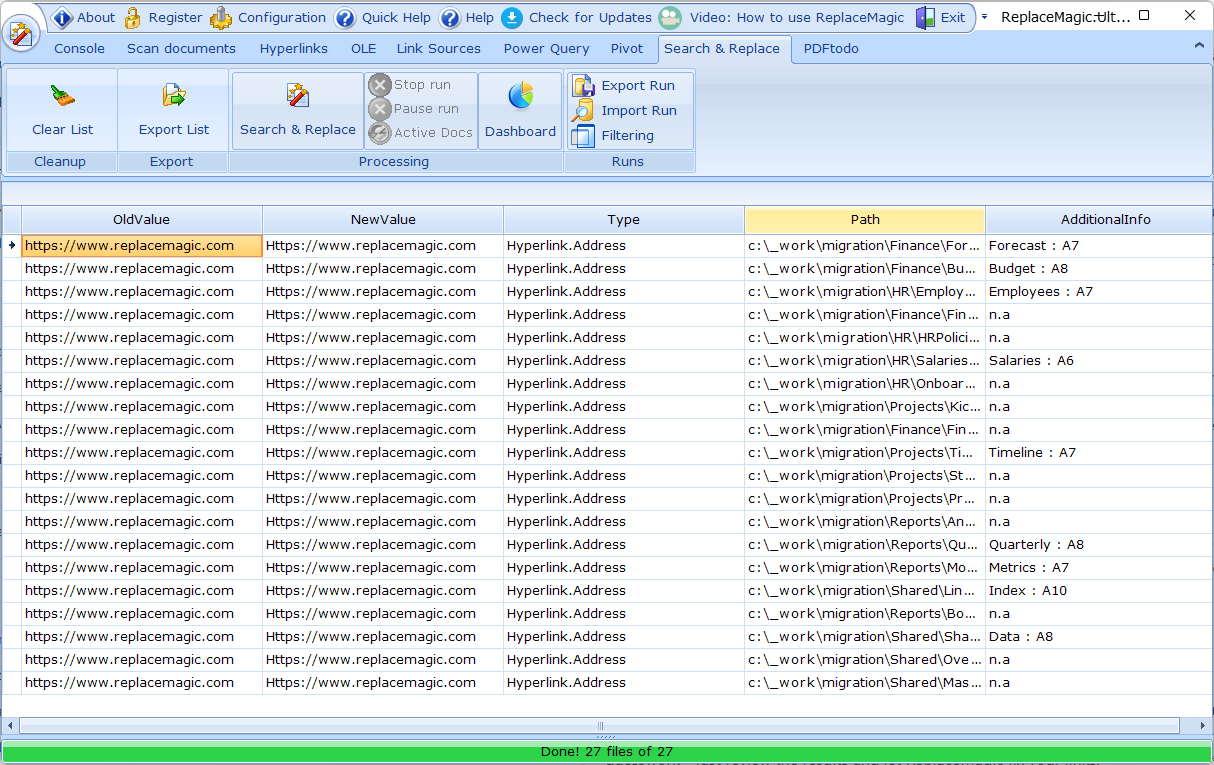Image resolution: width=1214 pixels, height=765 pixels.
Task: Click the horizontal scrollbar right arrow
Action: pyautogui.click(x=1203, y=726)
